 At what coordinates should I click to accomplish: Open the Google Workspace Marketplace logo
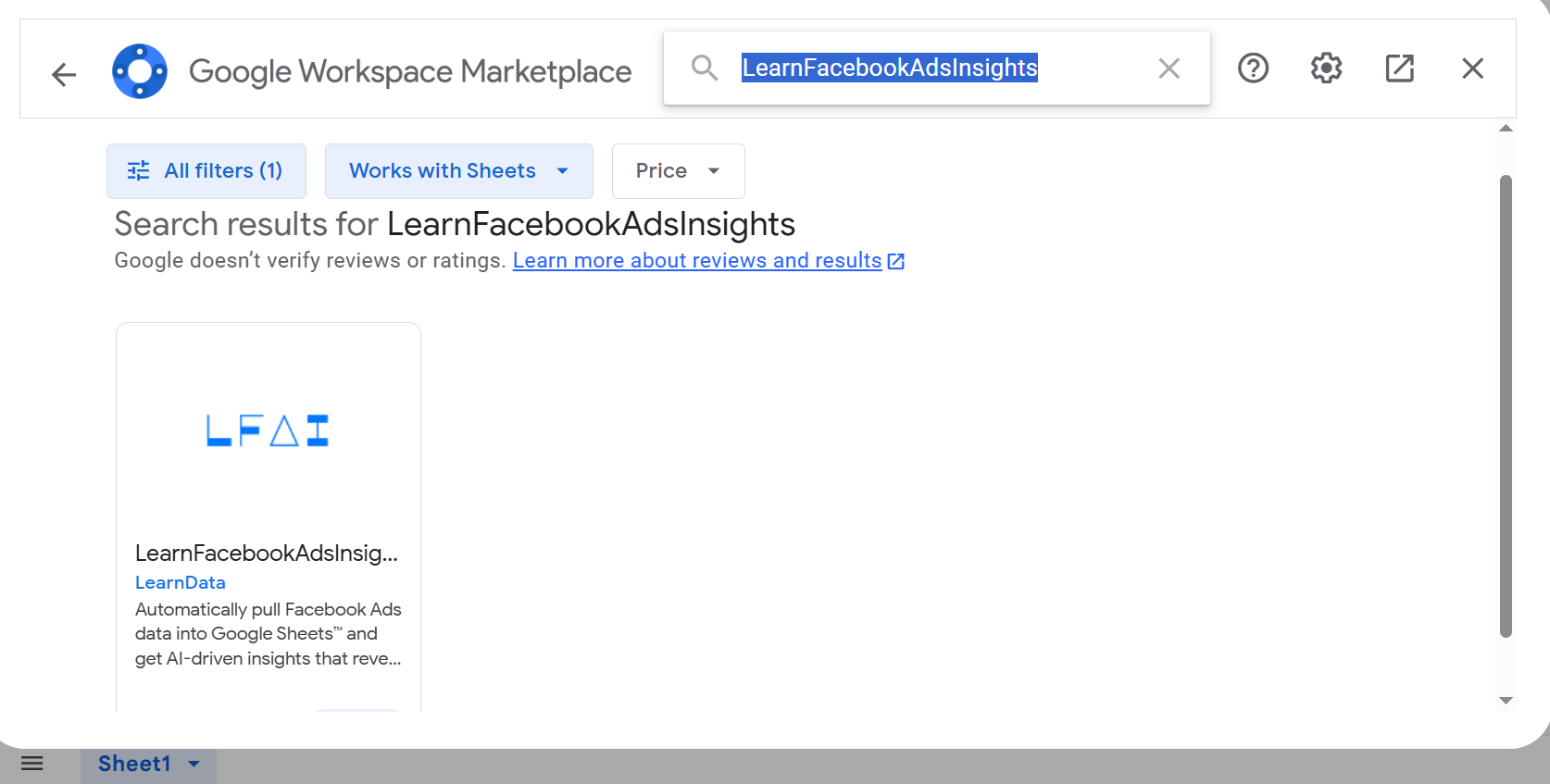tap(140, 71)
